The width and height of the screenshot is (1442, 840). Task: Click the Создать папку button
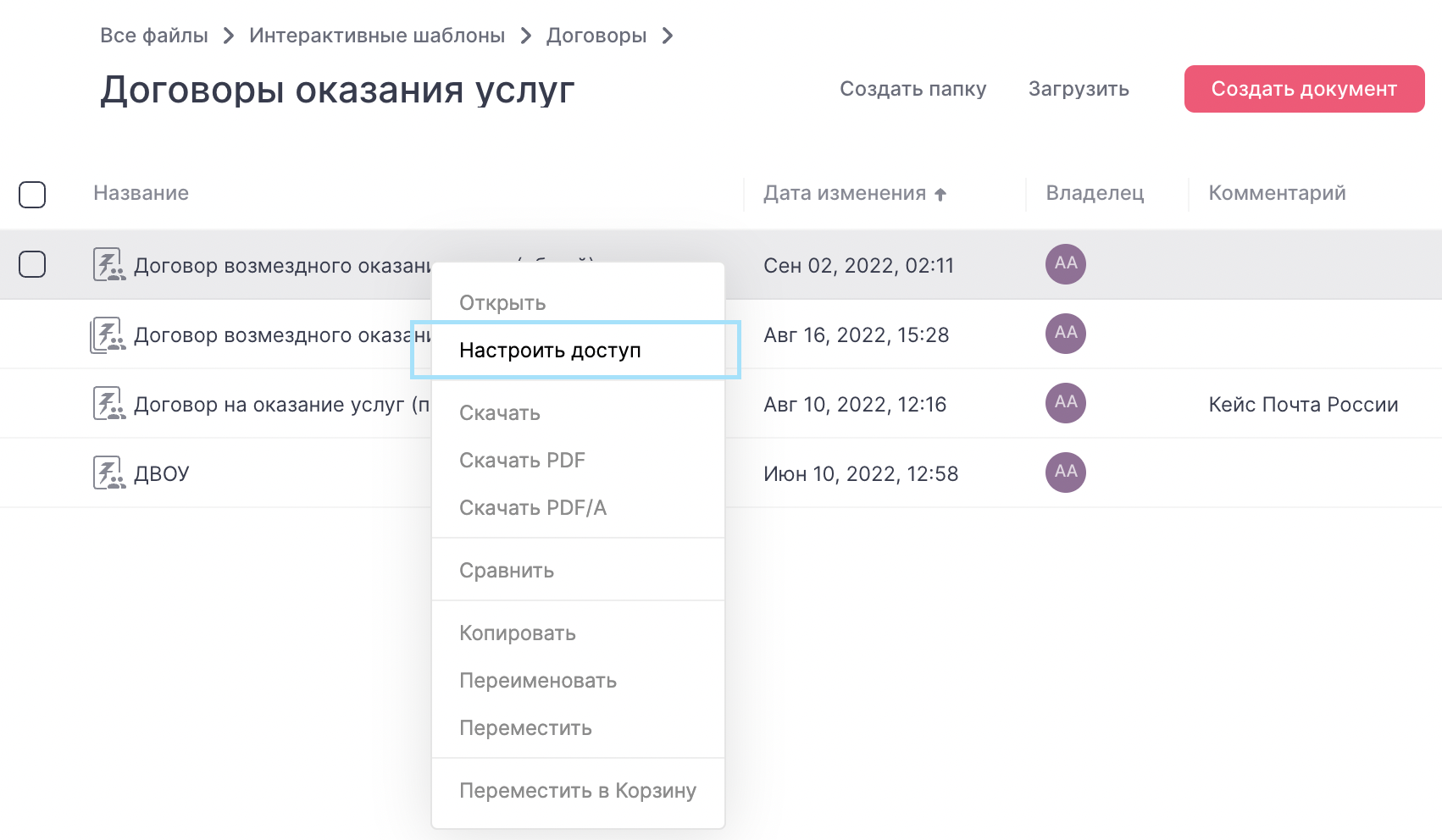click(x=912, y=89)
